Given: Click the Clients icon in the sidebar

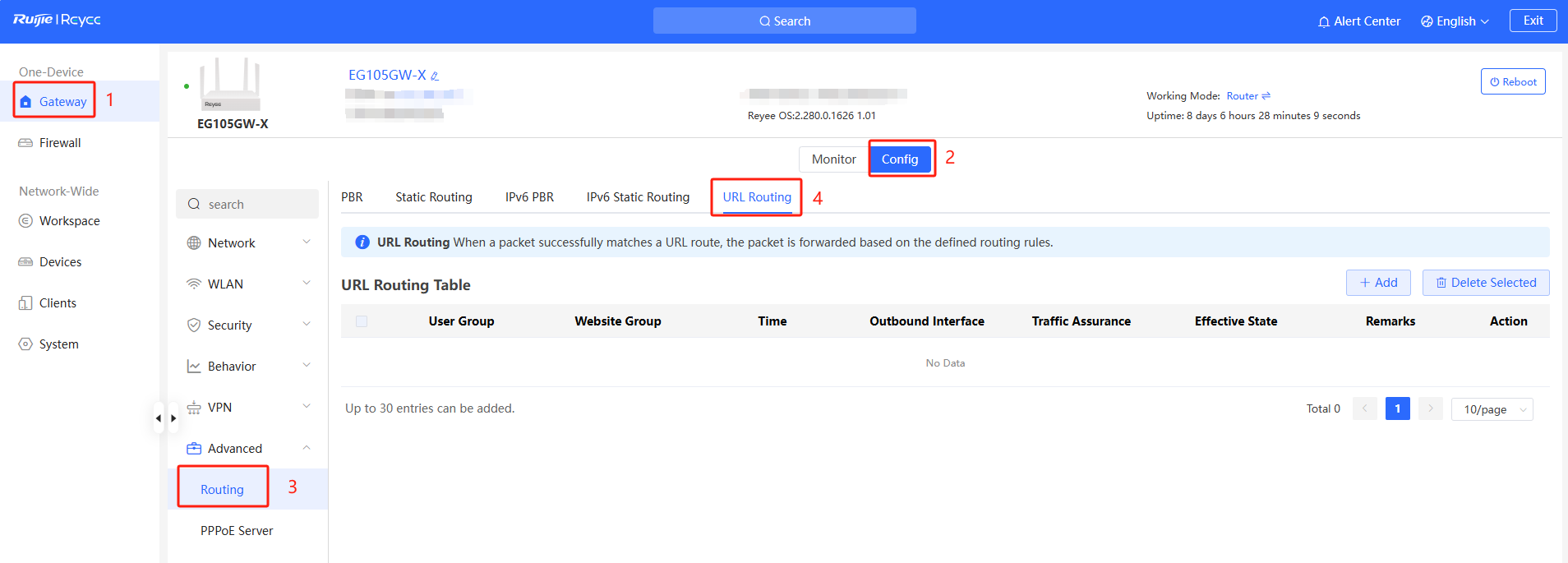Looking at the screenshot, I should [25, 303].
